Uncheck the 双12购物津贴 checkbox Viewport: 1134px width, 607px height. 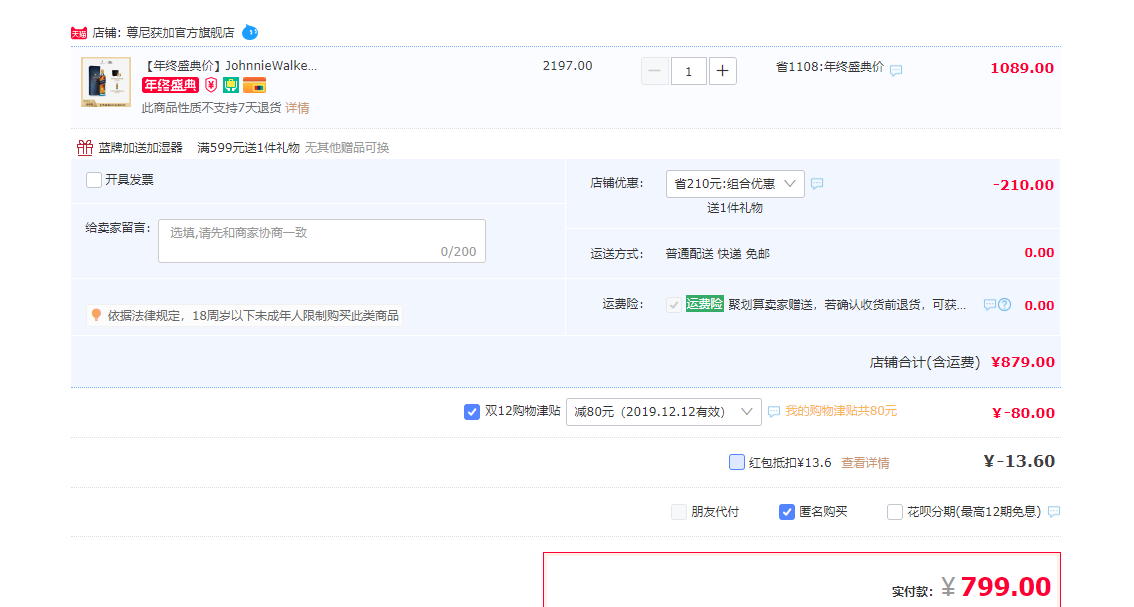pos(472,412)
